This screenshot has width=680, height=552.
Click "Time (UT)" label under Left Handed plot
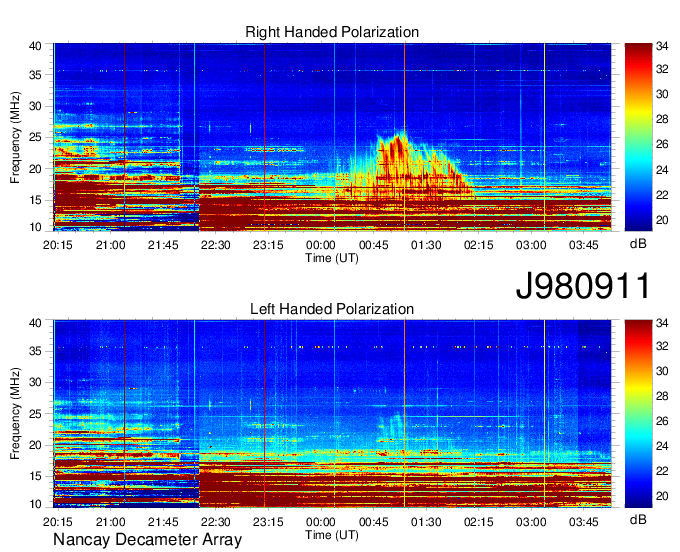[332, 535]
